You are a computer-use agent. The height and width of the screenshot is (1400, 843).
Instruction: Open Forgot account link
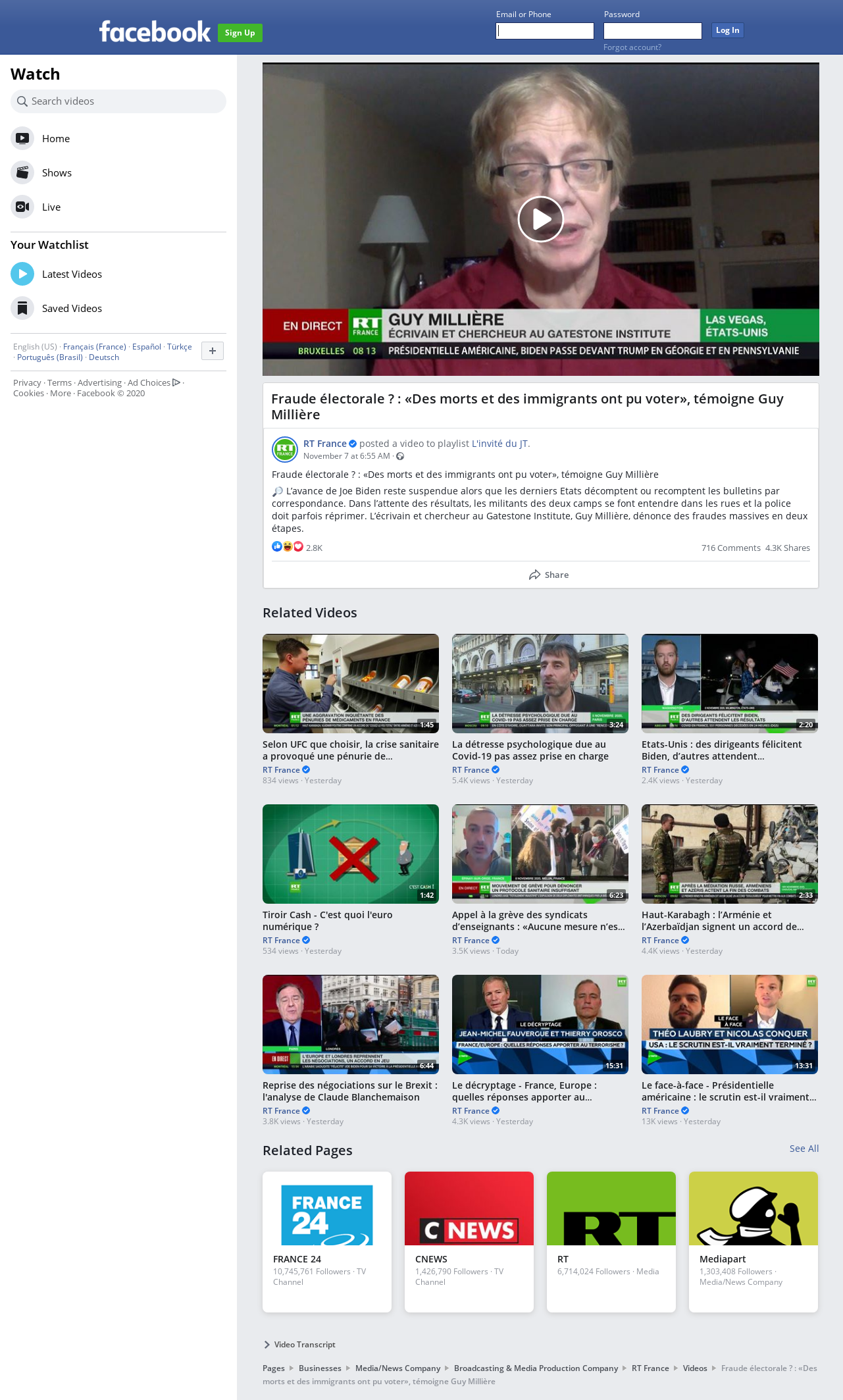(632, 47)
